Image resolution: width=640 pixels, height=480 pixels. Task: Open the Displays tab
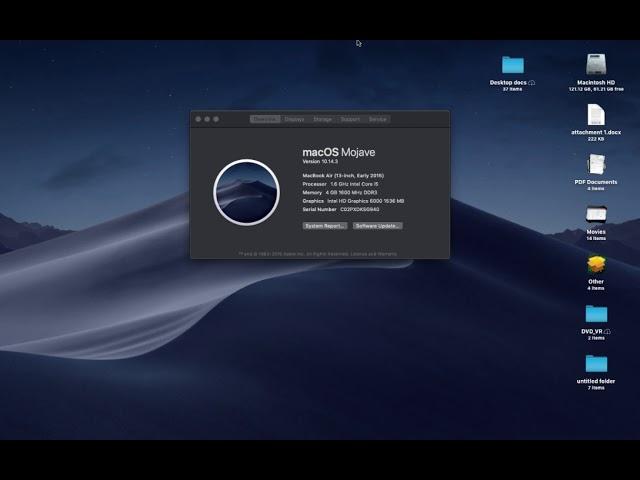pyautogui.click(x=294, y=119)
